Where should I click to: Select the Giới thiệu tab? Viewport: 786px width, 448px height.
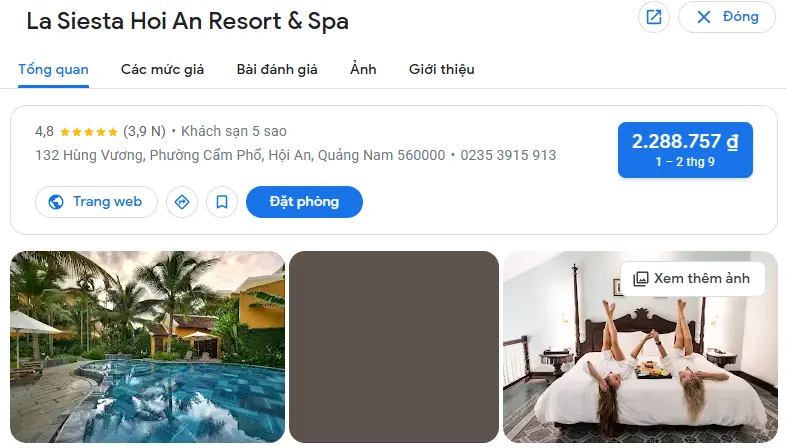442,69
